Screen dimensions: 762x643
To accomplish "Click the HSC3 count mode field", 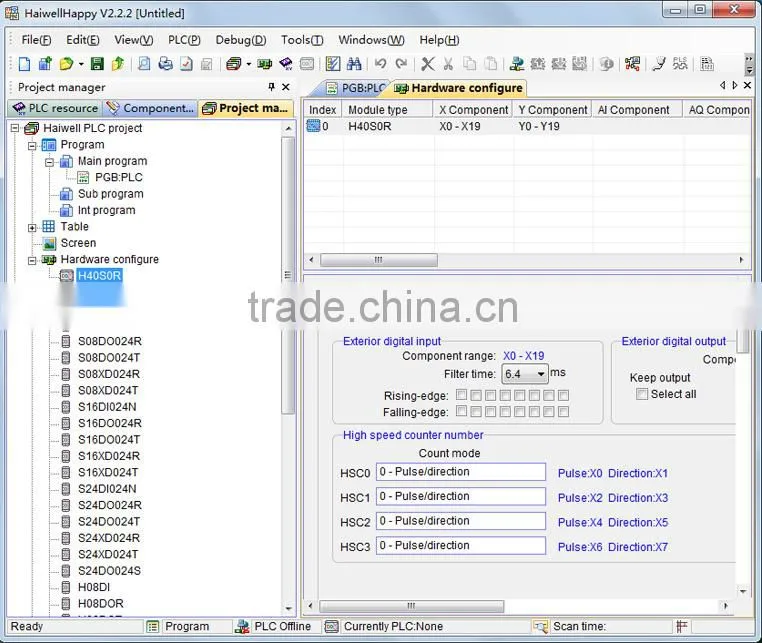I will (461, 546).
